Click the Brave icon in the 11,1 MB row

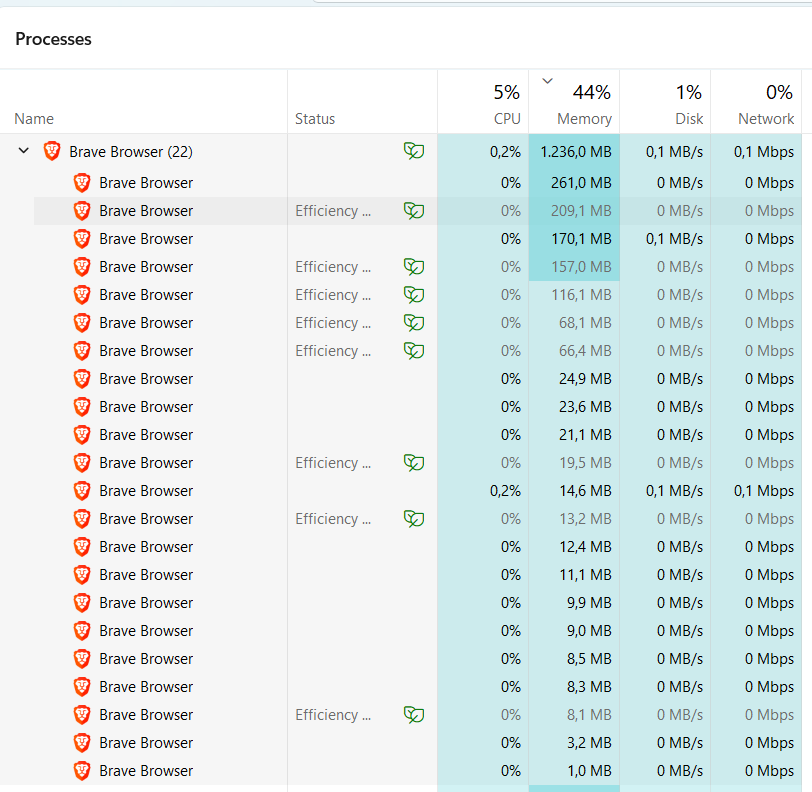82,574
